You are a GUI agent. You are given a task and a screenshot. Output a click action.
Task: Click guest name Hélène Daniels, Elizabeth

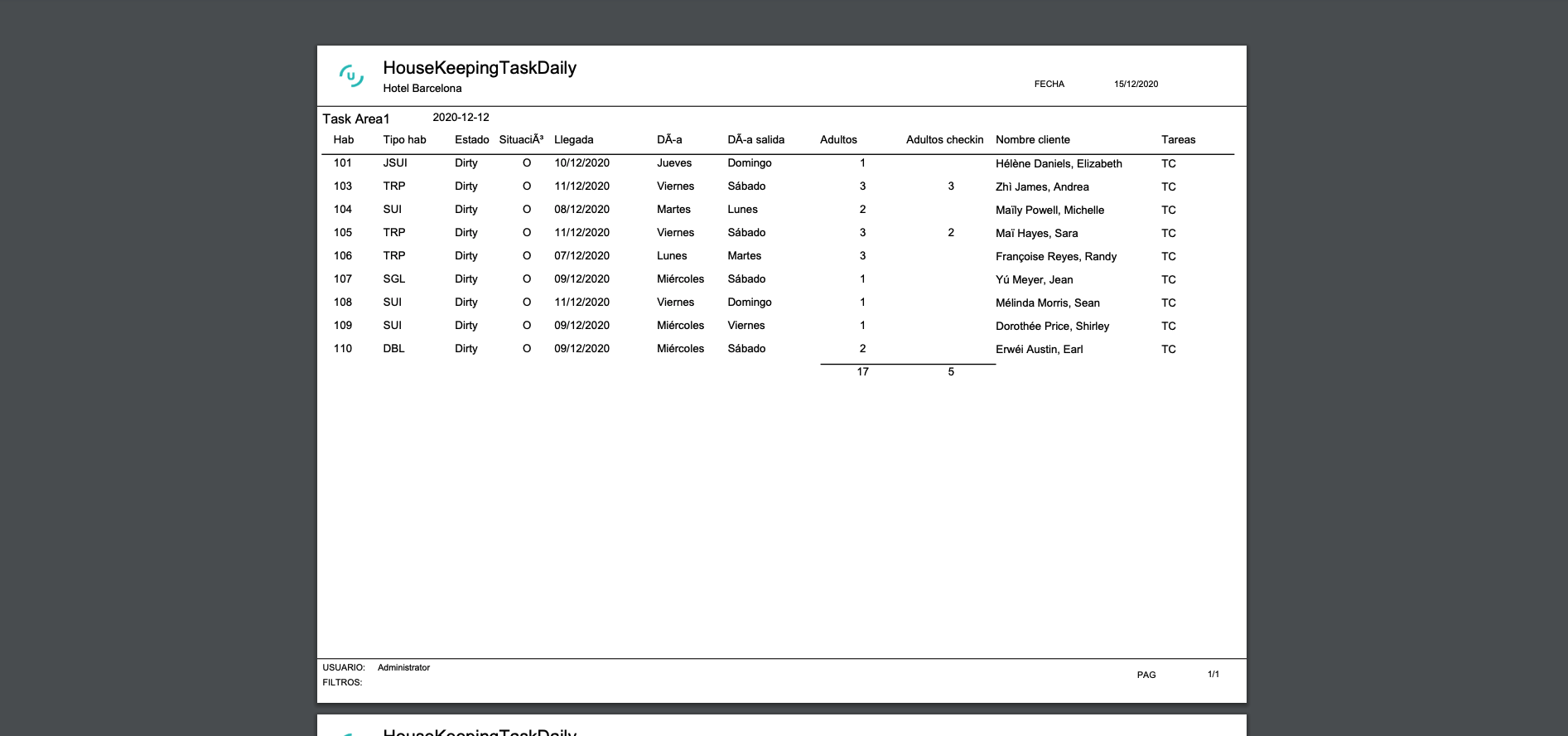pos(1059,164)
